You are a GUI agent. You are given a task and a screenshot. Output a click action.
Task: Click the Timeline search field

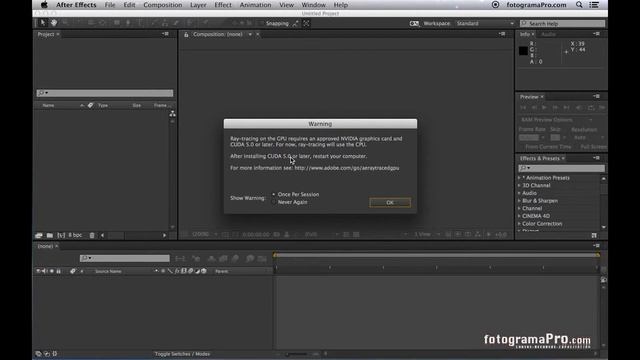pyautogui.click(x=124, y=258)
